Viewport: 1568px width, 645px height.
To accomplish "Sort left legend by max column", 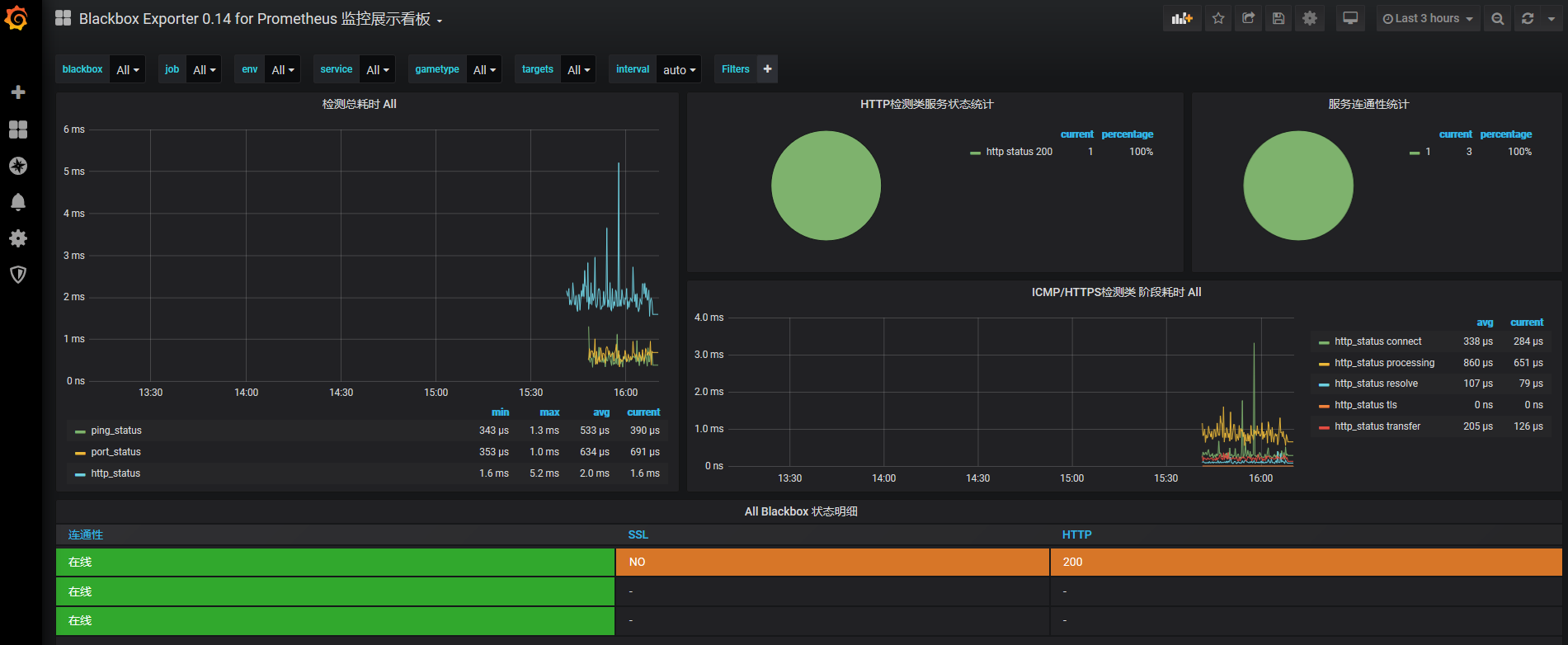I will coord(549,412).
